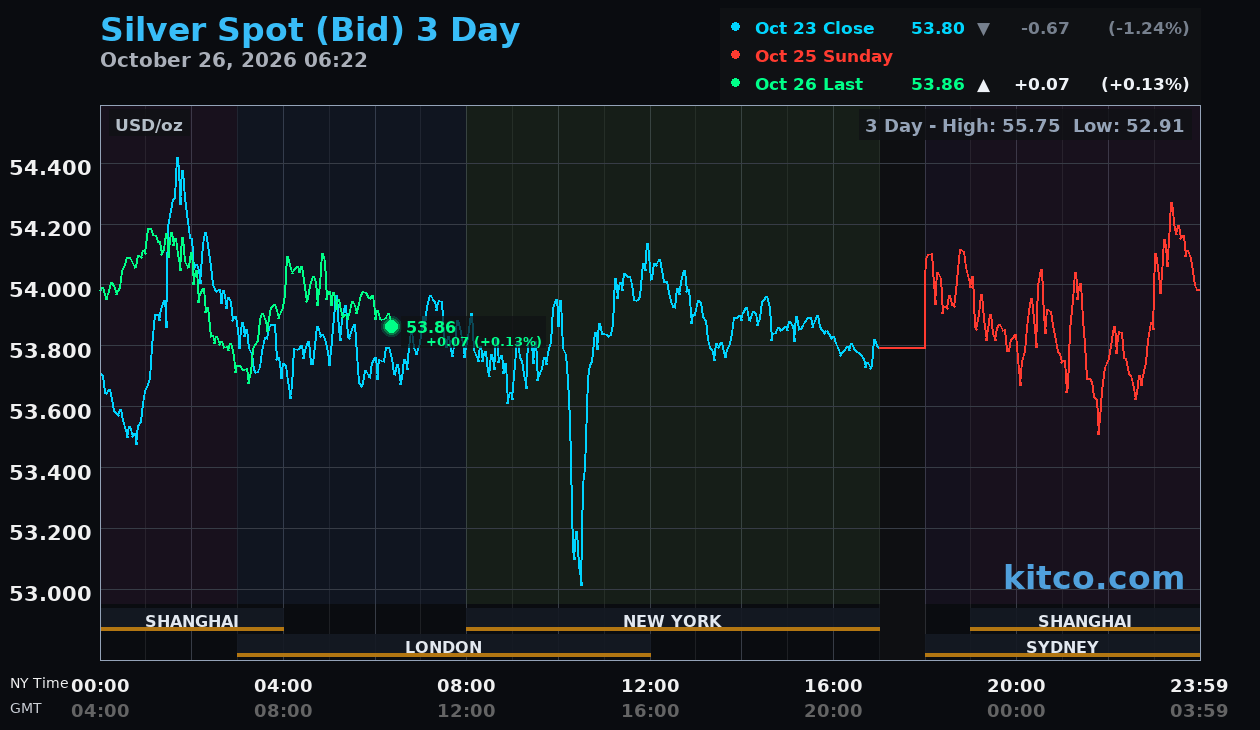The height and width of the screenshot is (730, 1260).
Task: Click the +0.07 change in the legend
Action: click(1042, 85)
